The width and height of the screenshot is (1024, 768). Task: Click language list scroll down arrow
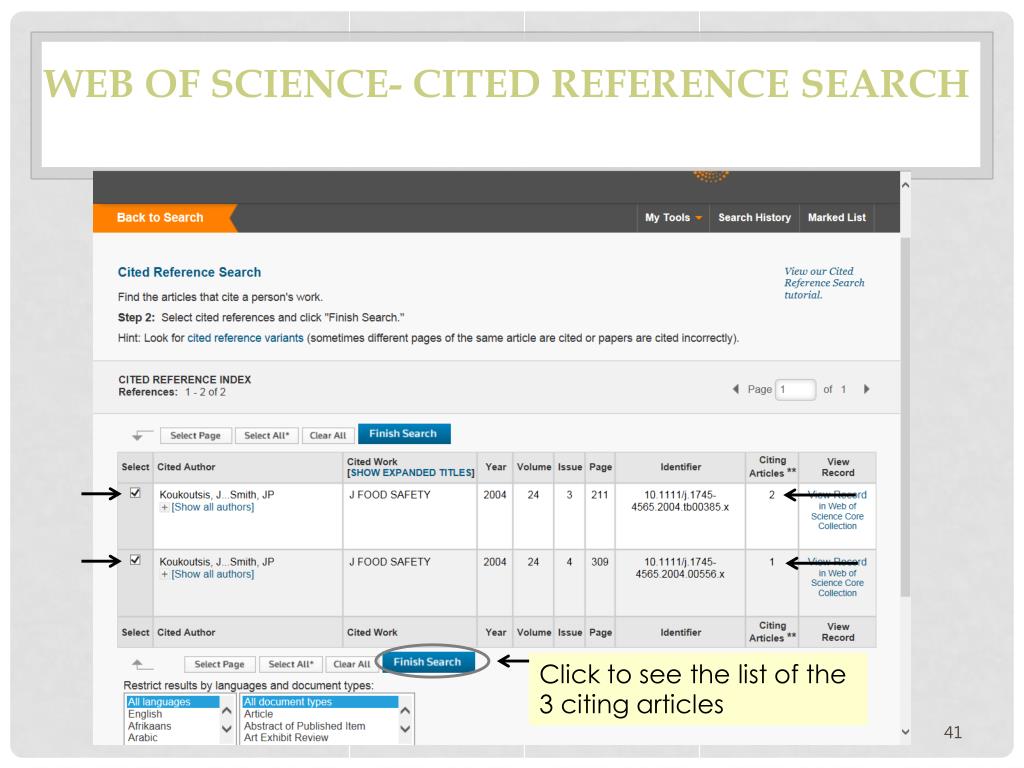[x=227, y=729]
